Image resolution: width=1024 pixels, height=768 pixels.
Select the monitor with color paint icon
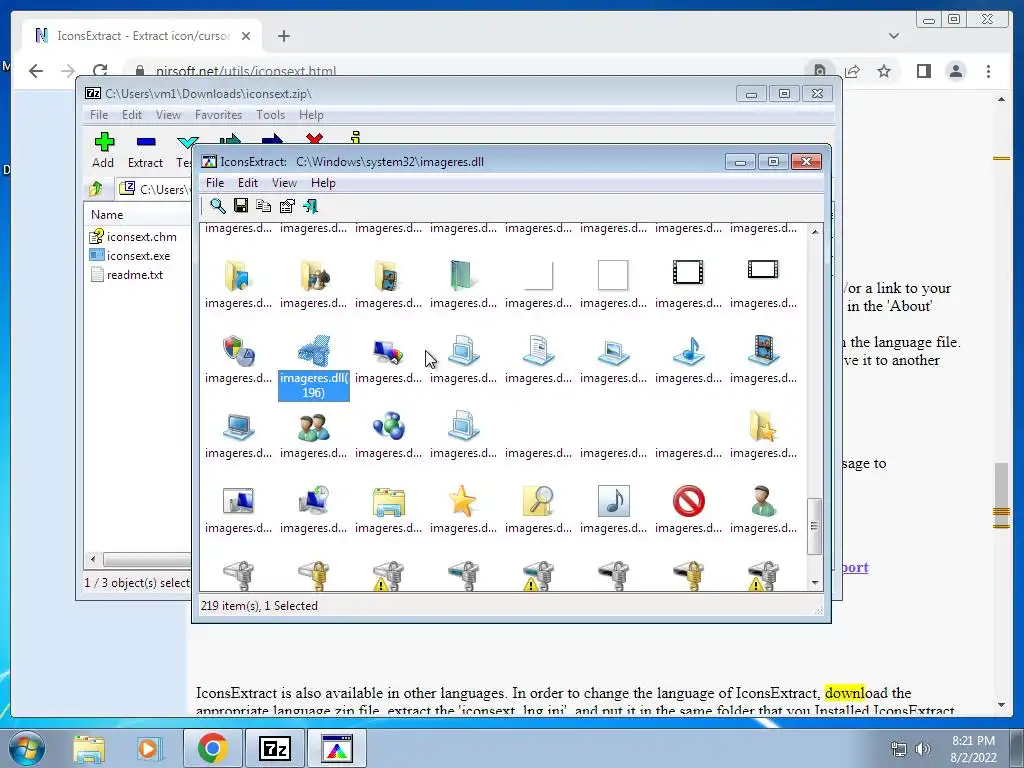388,351
